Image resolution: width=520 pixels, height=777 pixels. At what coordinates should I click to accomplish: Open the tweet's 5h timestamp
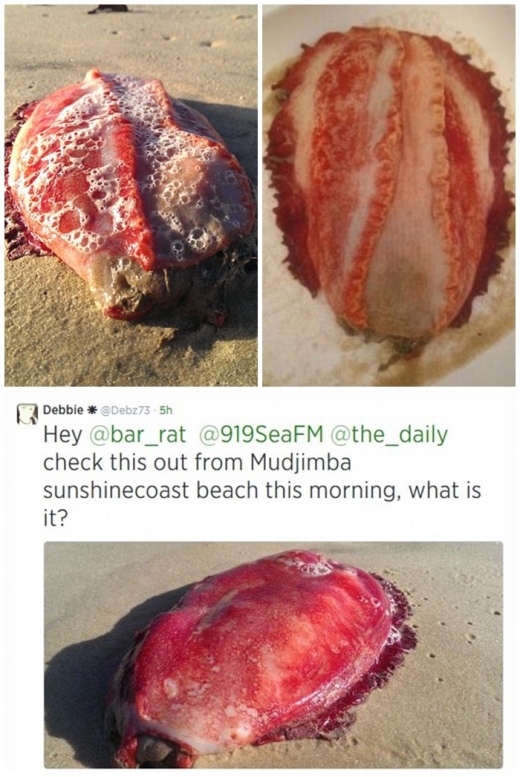click(166, 410)
